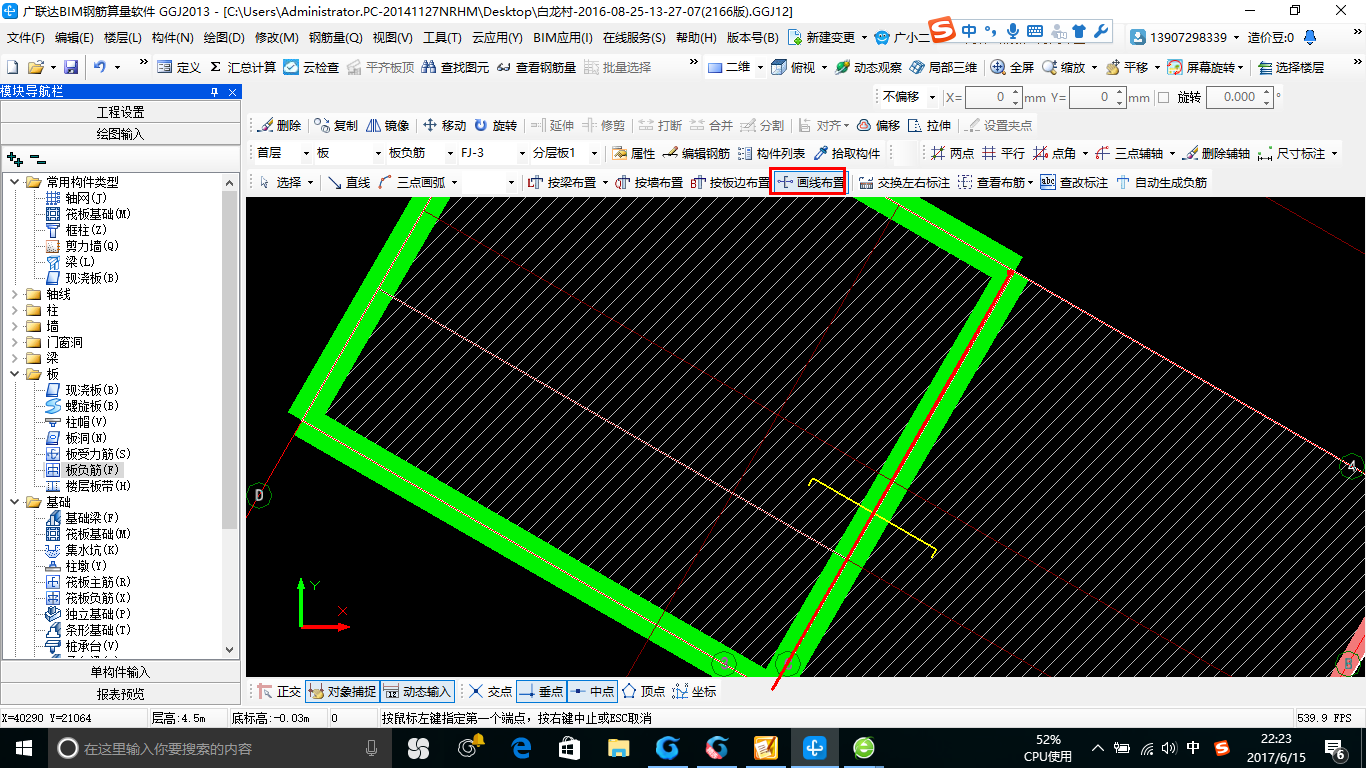The height and width of the screenshot is (768, 1366).
Task: Click taskbar search box
Action: pos(218,748)
